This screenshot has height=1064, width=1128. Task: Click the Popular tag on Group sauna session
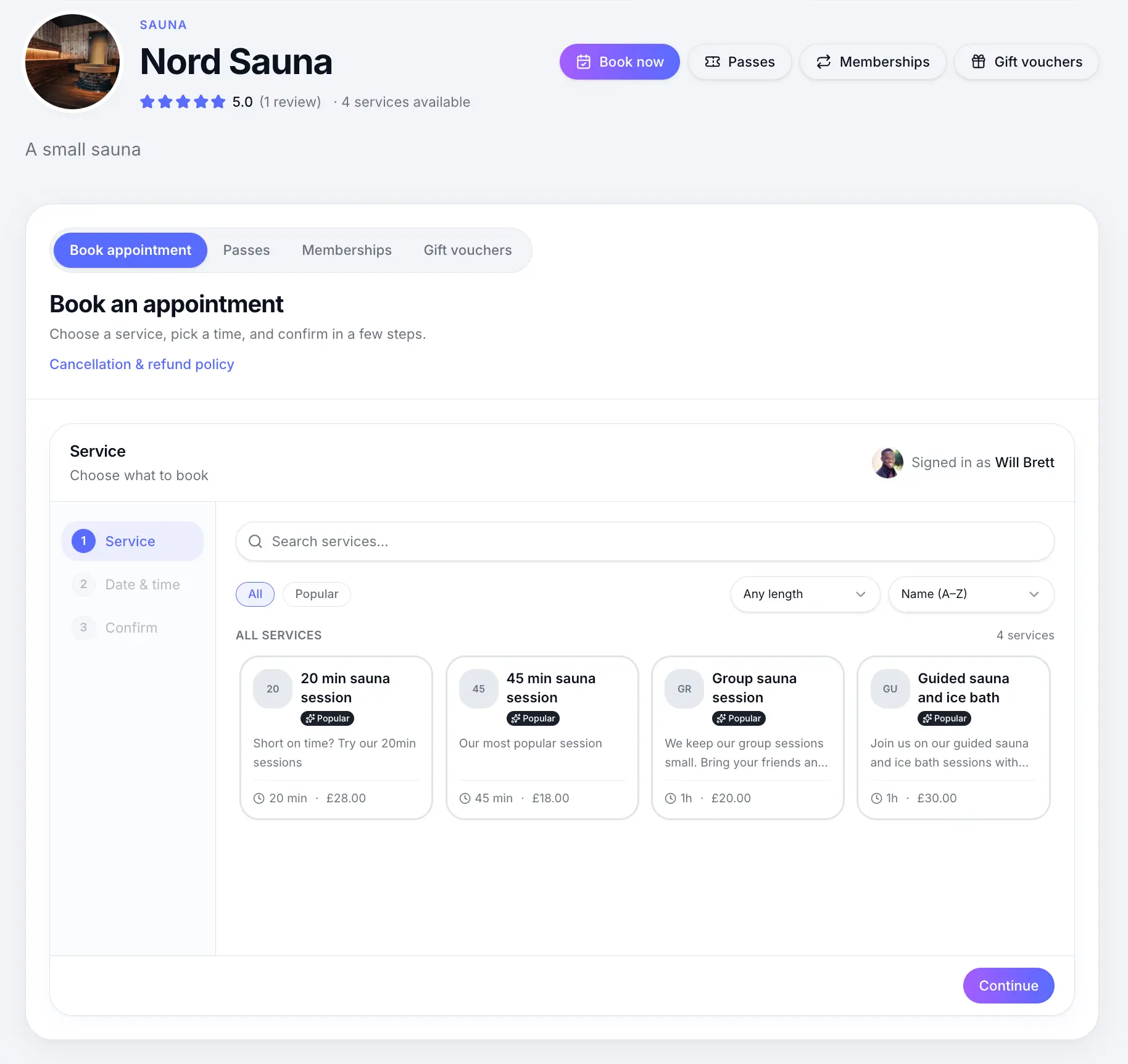point(739,718)
